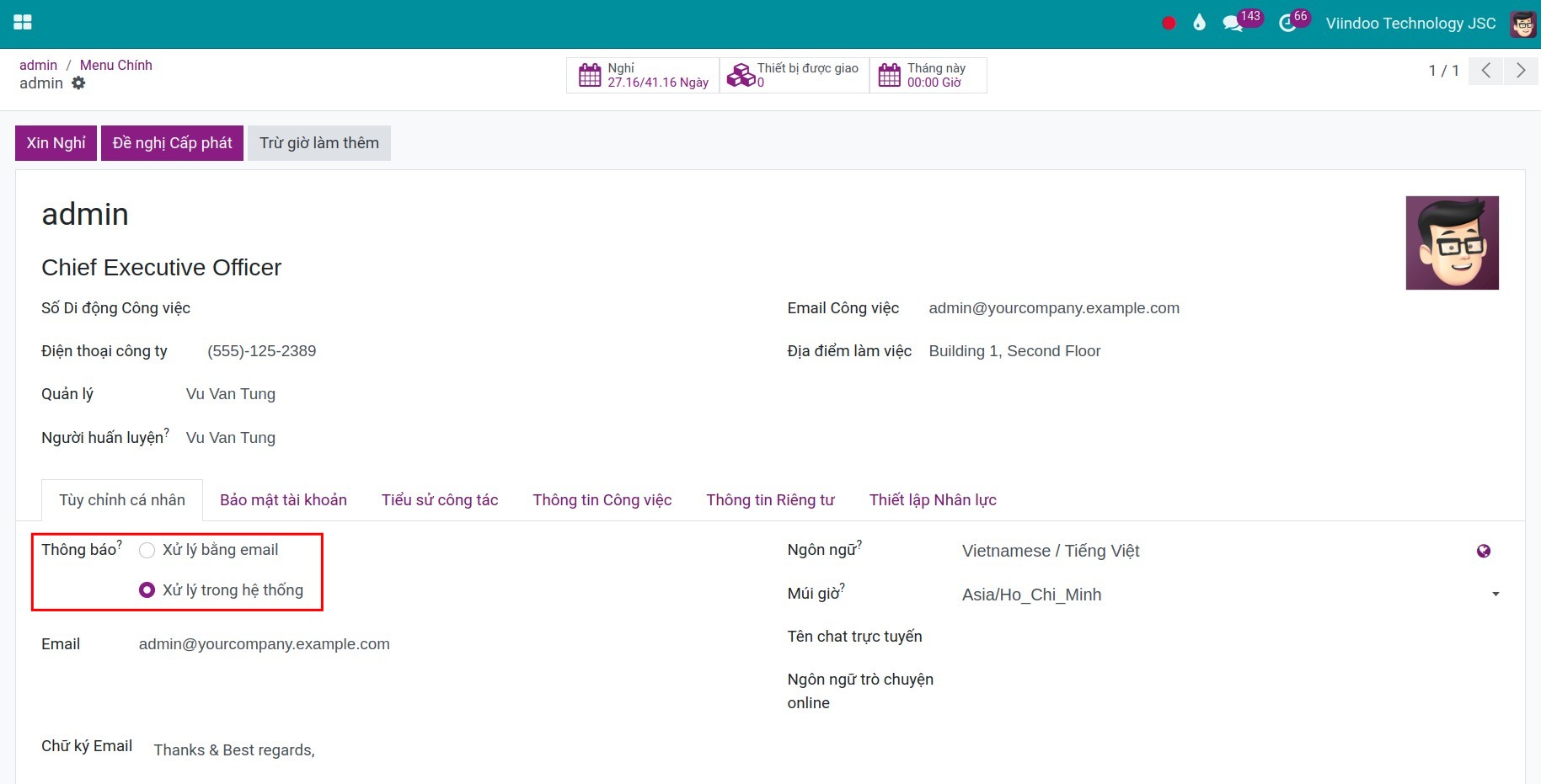Click the Quản lý value Vu Van Tung
Image resolution: width=1541 pixels, height=784 pixels.
pyautogui.click(x=231, y=394)
